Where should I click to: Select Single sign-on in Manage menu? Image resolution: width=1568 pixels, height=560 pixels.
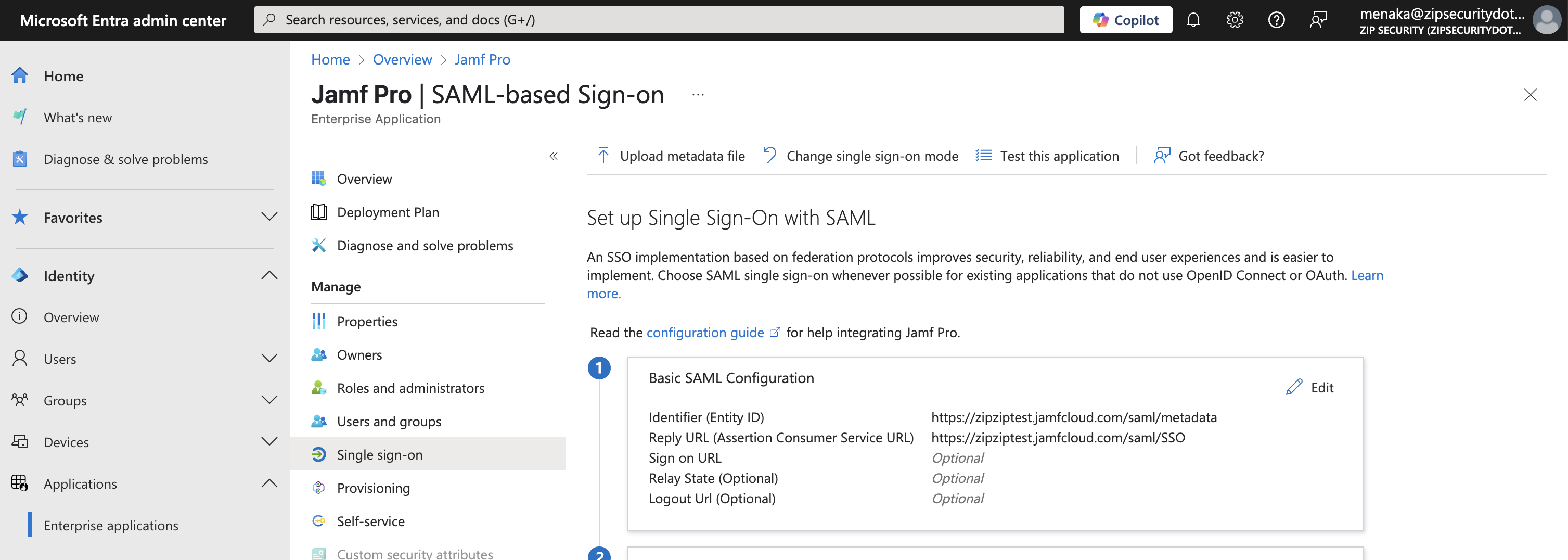pos(428,454)
